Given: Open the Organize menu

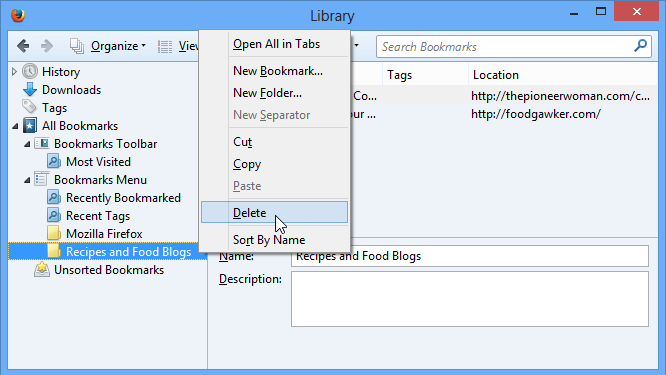Looking at the screenshot, I should click(x=118, y=46).
